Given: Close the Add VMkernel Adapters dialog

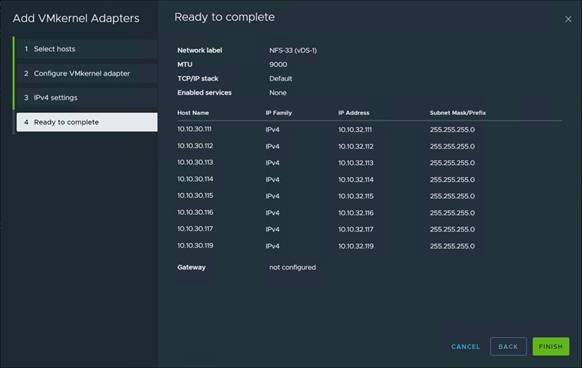Looking at the screenshot, I should tap(568, 19).
